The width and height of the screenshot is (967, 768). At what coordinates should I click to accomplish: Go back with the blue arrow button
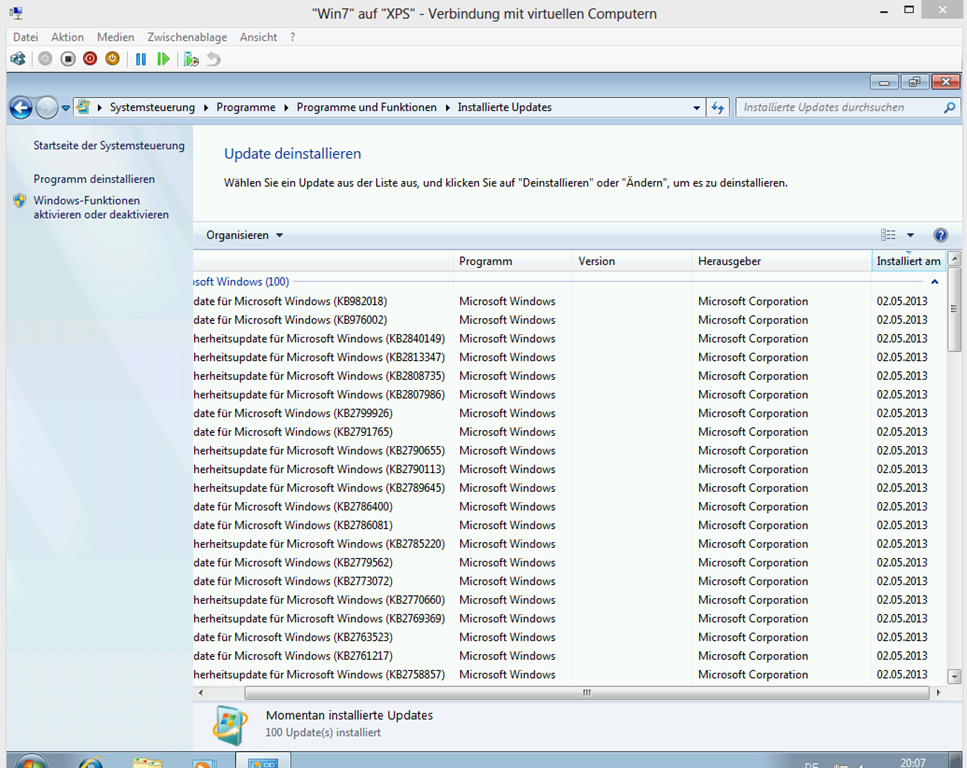click(x=21, y=108)
